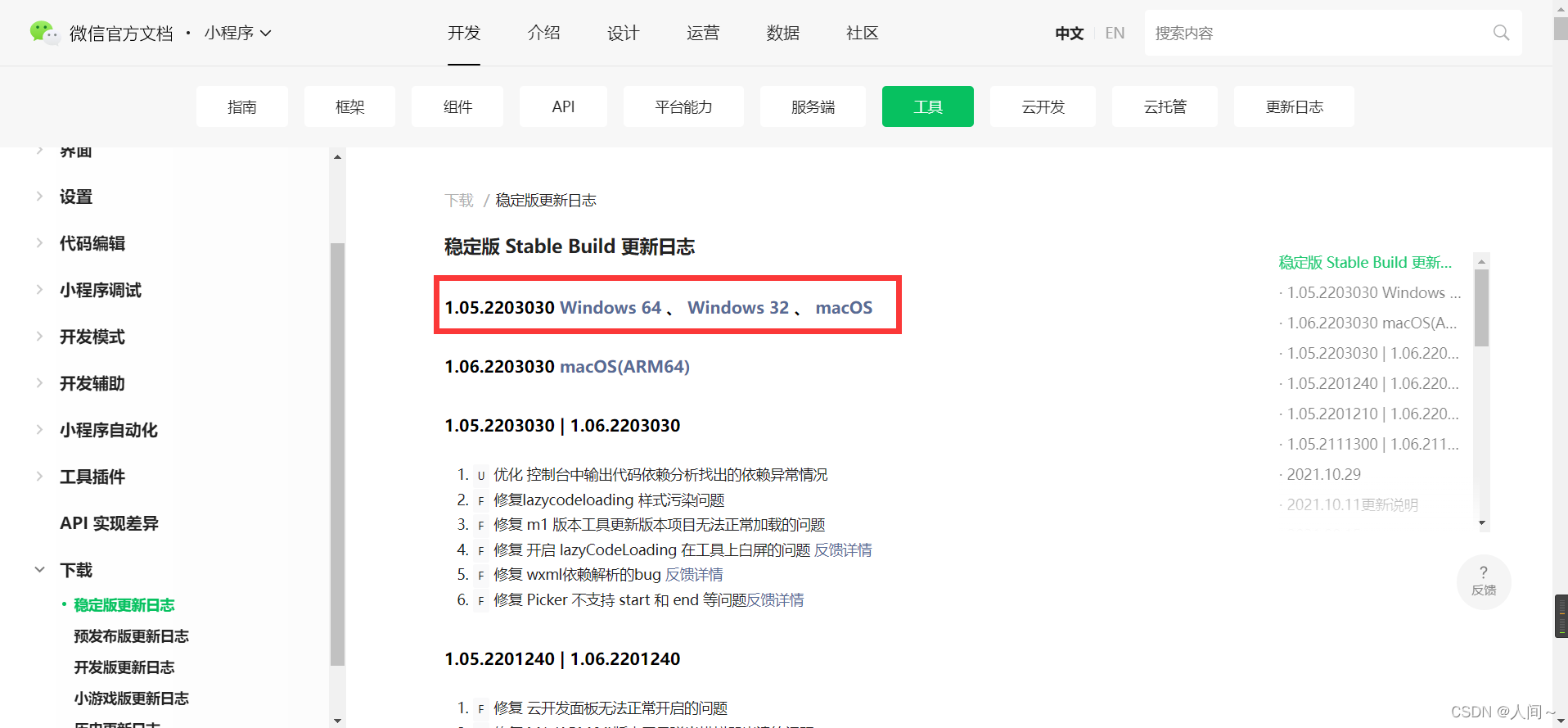
Task: Open 开发版更新日志 in the sidebar
Action: pyautogui.click(x=124, y=667)
